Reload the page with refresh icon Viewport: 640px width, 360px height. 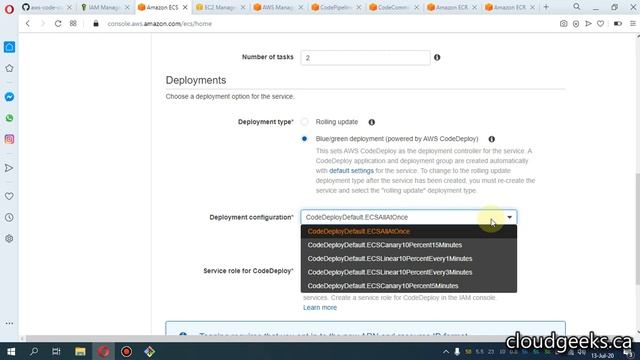(x=58, y=24)
